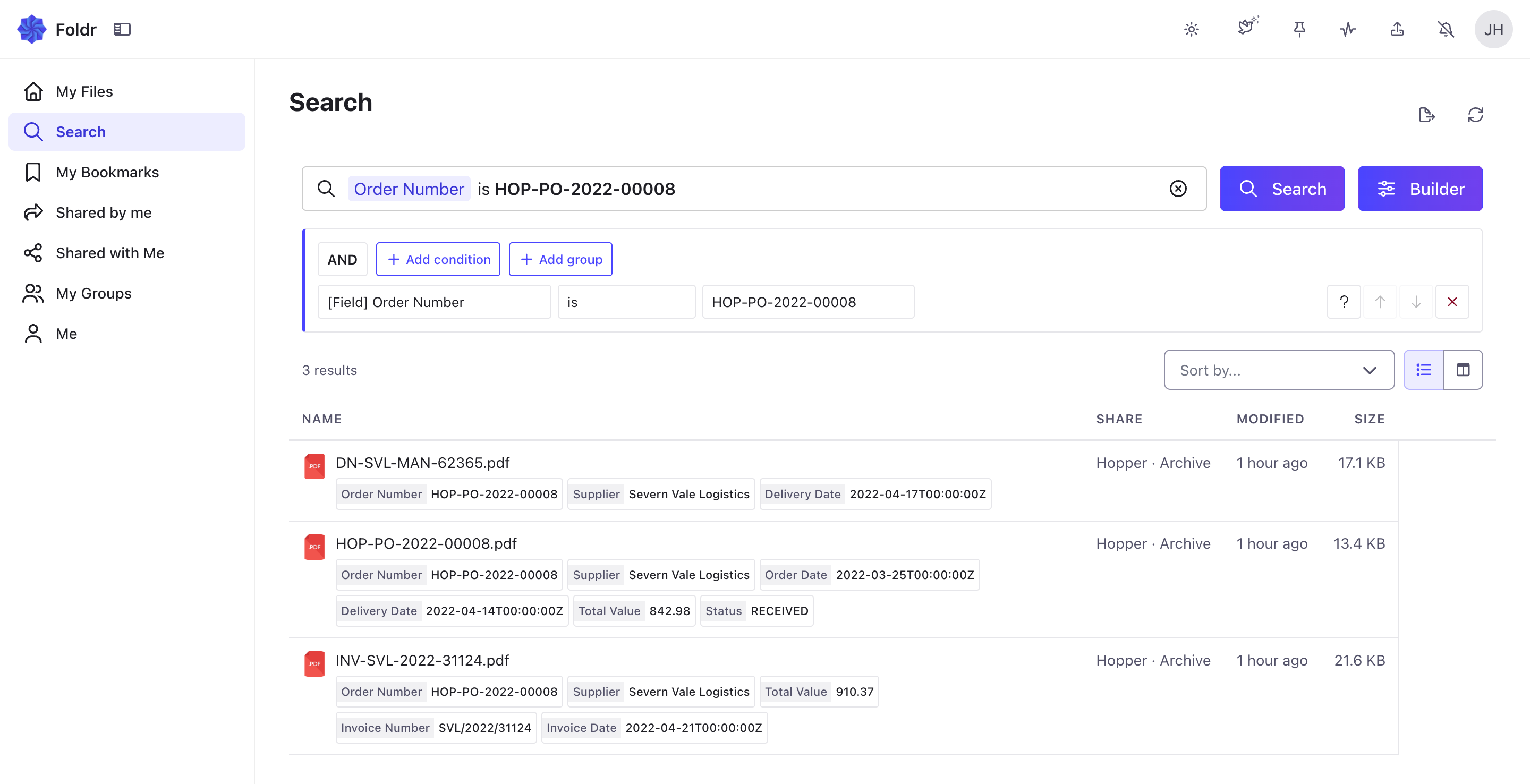The width and height of the screenshot is (1530, 784).
Task: Click Supplier tag in DN-SVL-MAN-62365.pdf row
Action: [660, 493]
